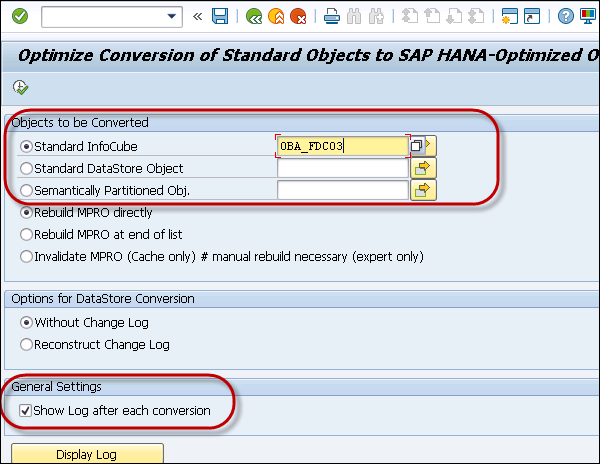The image size is (600, 464).
Task: Open the transaction command field dropdown
Action: coord(173,17)
